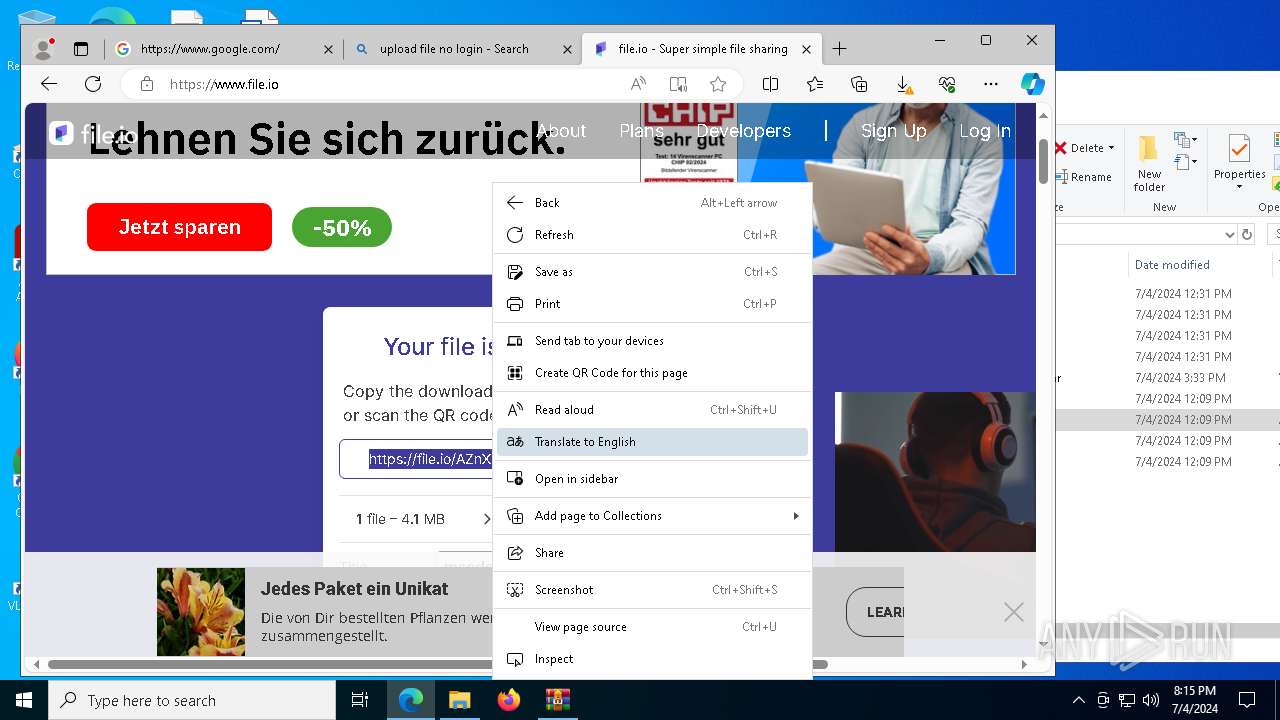The width and height of the screenshot is (1280, 720).
Task: Close the upload file no login Search tab
Action: (567, 49)
